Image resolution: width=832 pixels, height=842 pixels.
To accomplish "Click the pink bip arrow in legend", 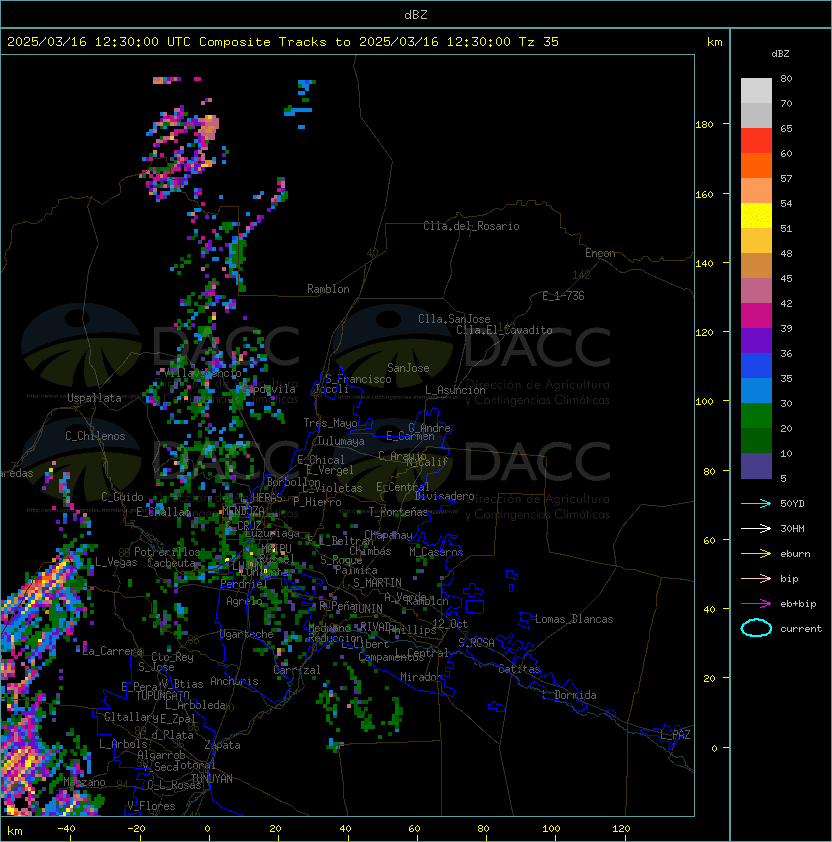I will (756, 578).
